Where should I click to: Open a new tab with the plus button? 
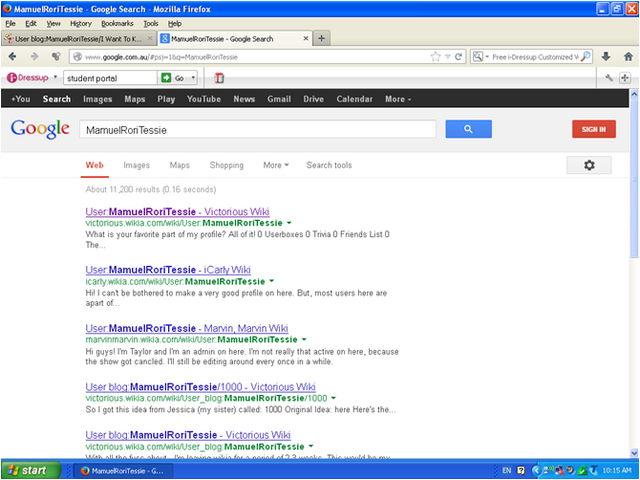[x=322, y=39]
